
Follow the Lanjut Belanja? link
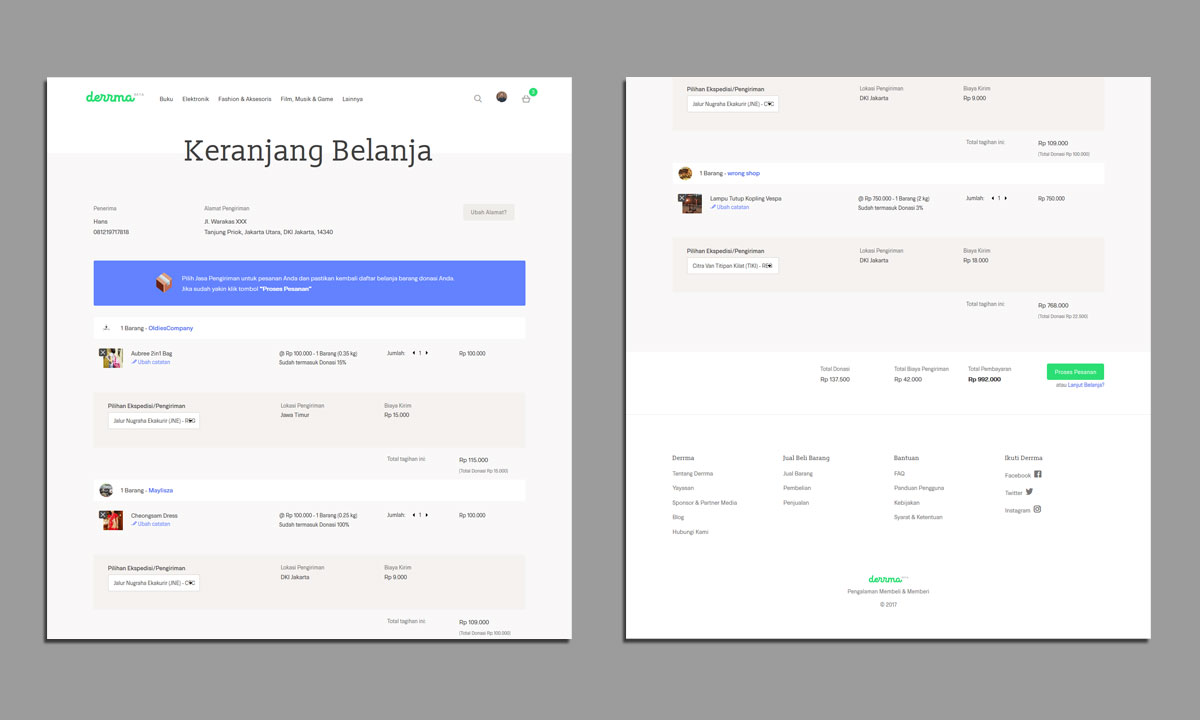[1086, 385]
